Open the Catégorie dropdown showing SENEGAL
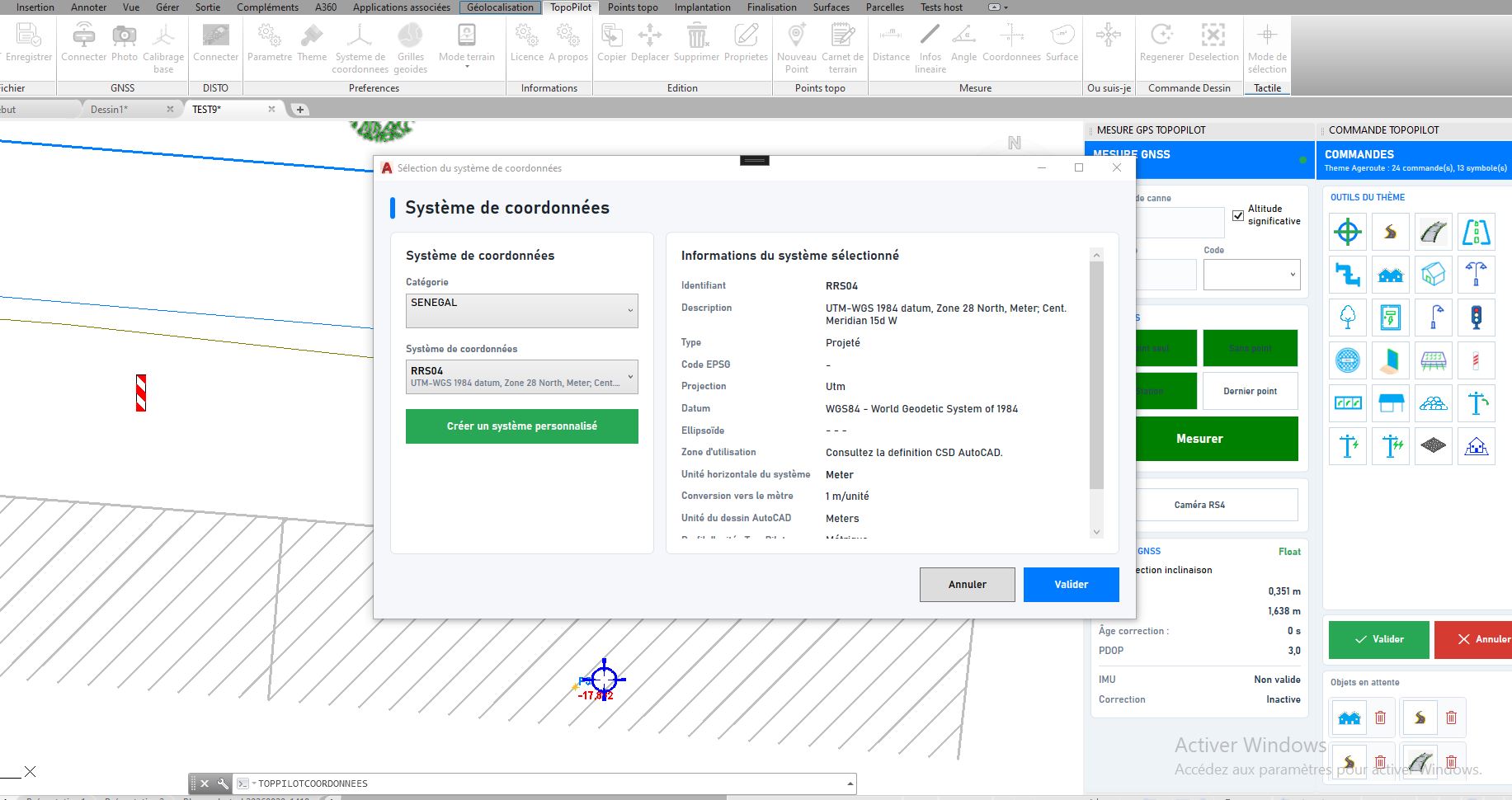Viewport: 1512px width, 800px height. coord(521,311)
